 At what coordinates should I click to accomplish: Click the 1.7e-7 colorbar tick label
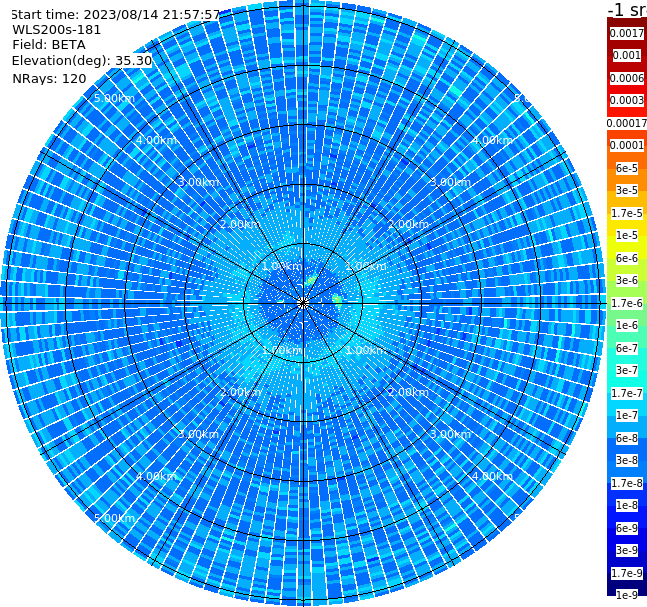click(x=627, y=393)
